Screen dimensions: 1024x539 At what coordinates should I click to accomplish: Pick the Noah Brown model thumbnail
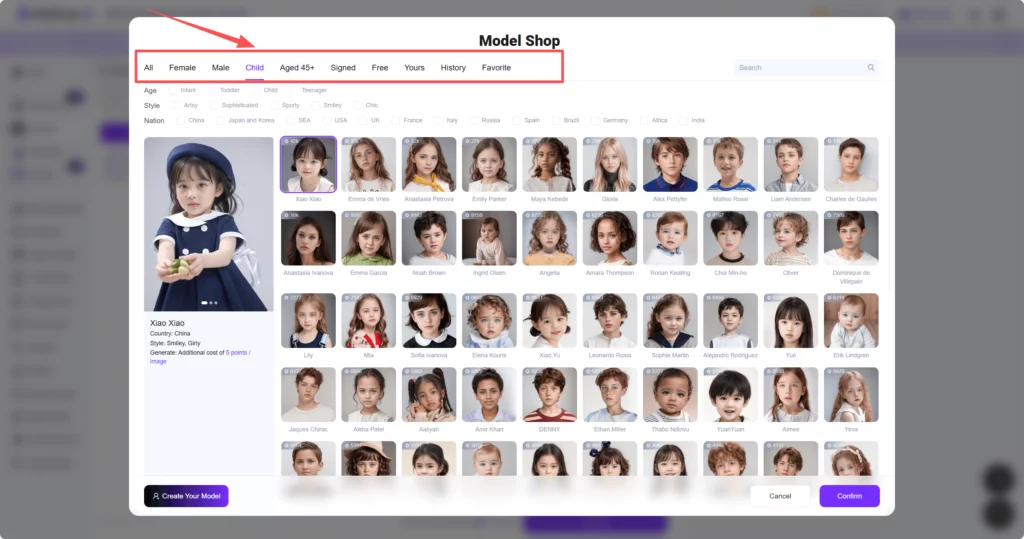(x=429, y=238)
